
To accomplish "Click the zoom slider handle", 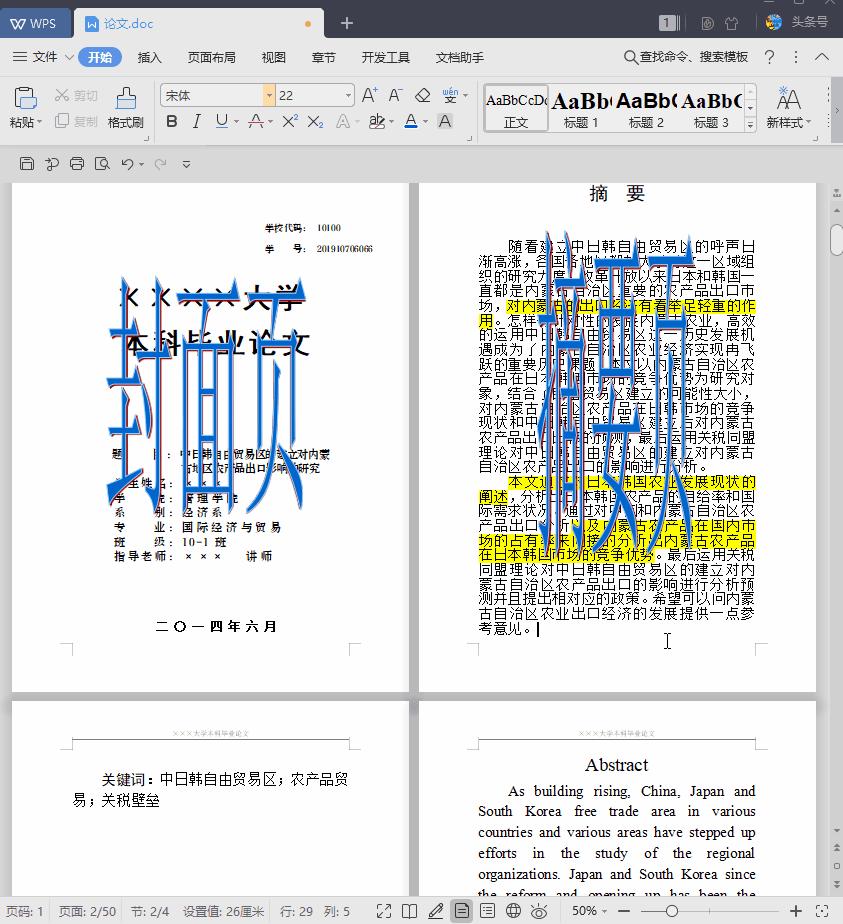I will 671,910.
